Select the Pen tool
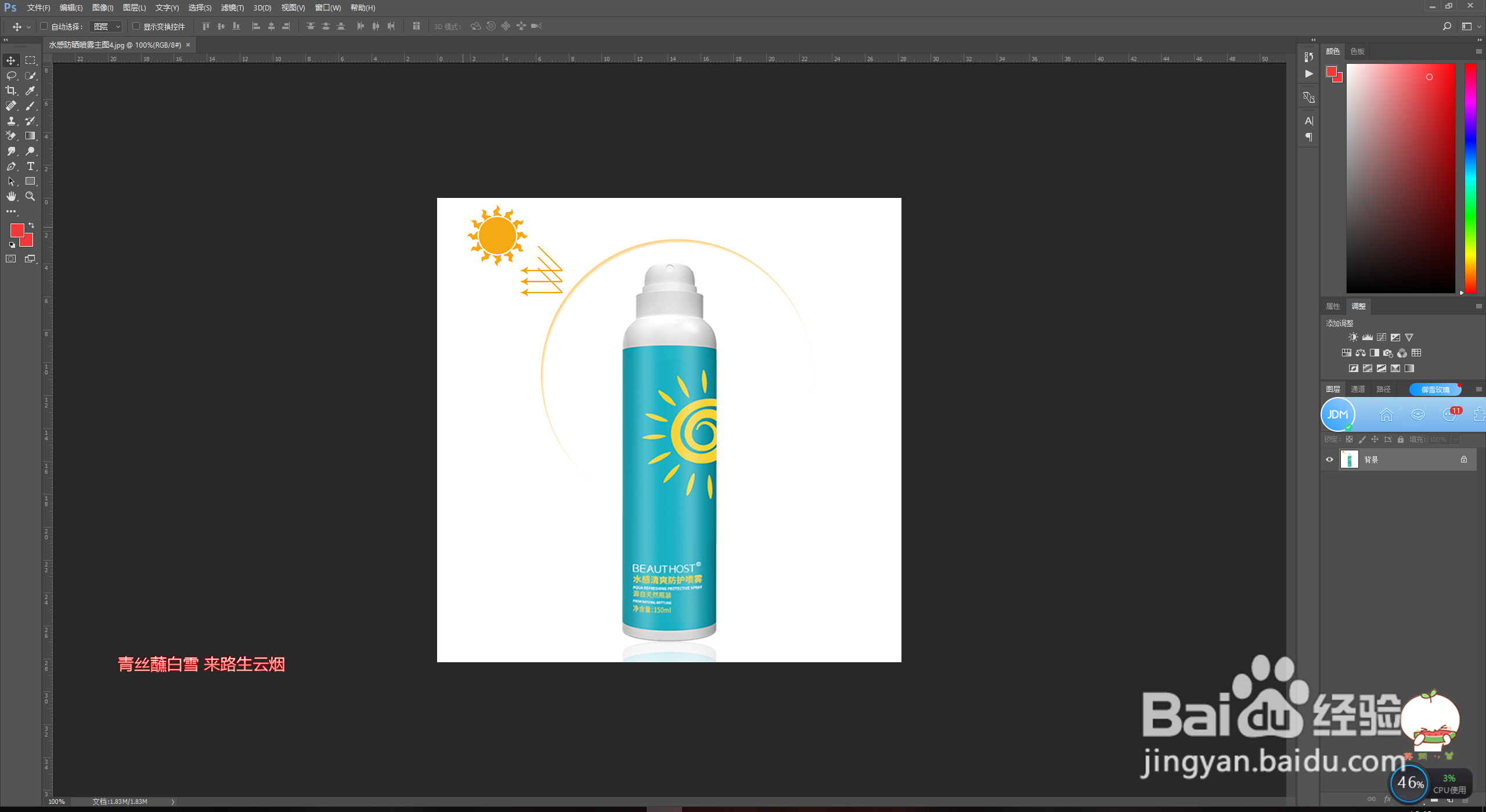Image resolution: width=1486 pixels, height=812 pixels. (x=11, y=166)
